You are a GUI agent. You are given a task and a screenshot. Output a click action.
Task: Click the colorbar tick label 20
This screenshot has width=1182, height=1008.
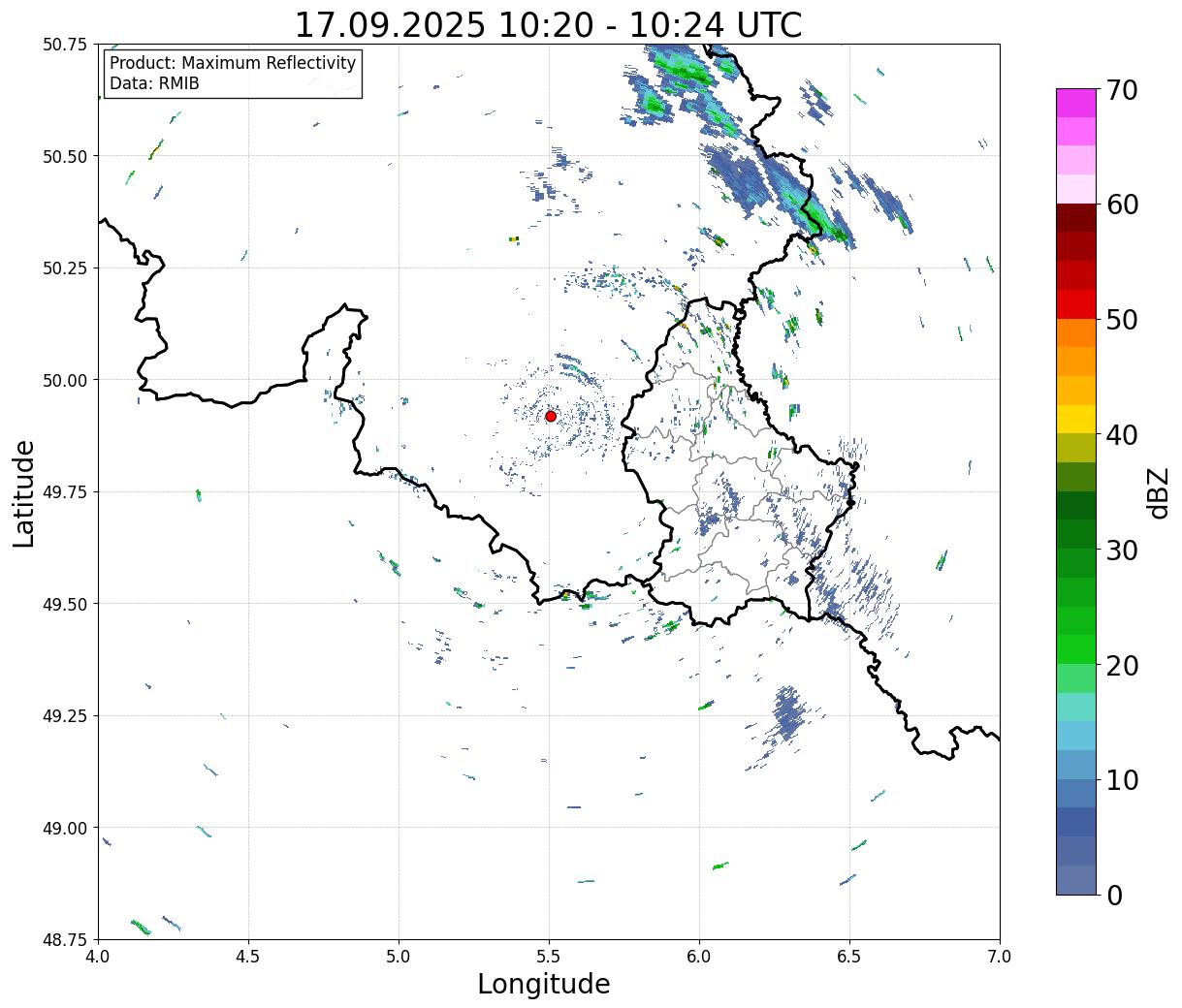coord(1122,666)
